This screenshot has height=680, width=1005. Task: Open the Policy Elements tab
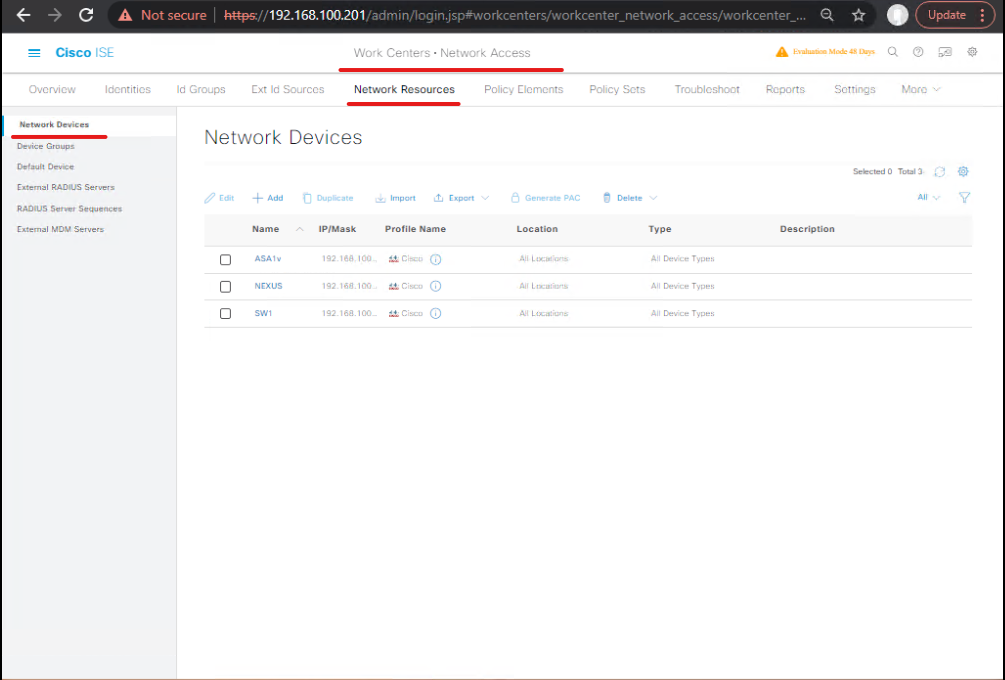(x=524, y=90)
